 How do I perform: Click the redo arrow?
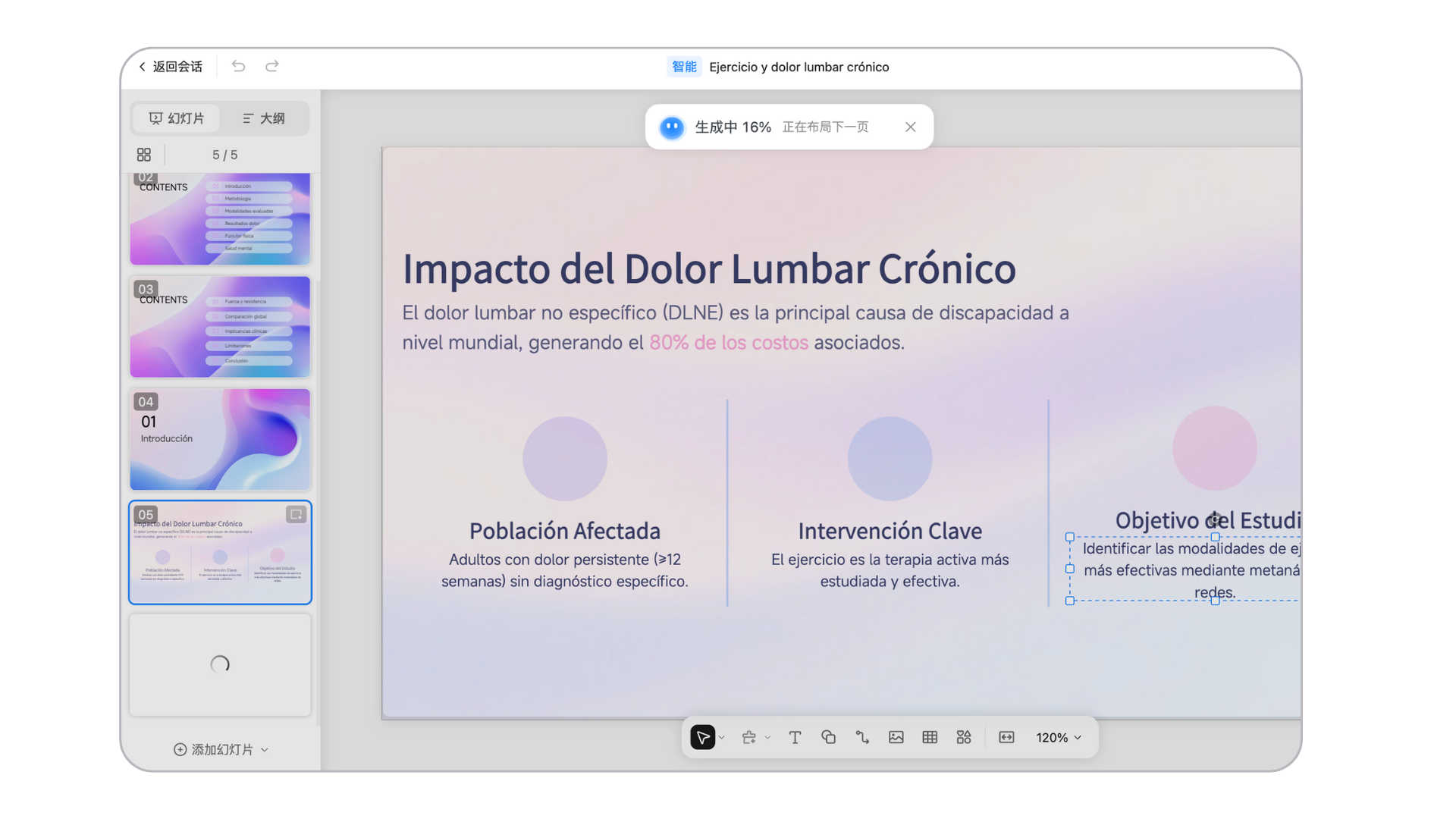click(x=272, y=66)
